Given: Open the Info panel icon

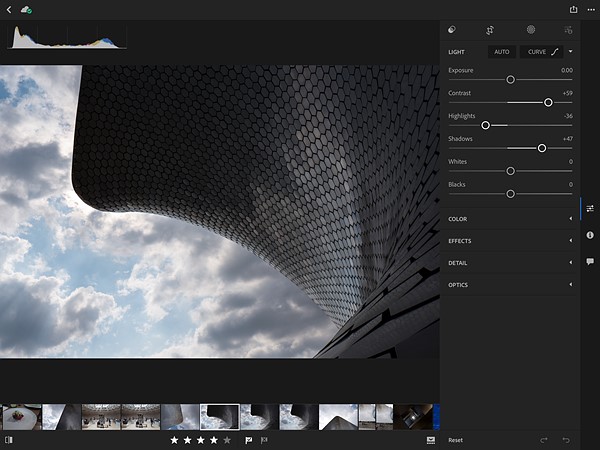Looking at the screenshot, I should point(590,235).
